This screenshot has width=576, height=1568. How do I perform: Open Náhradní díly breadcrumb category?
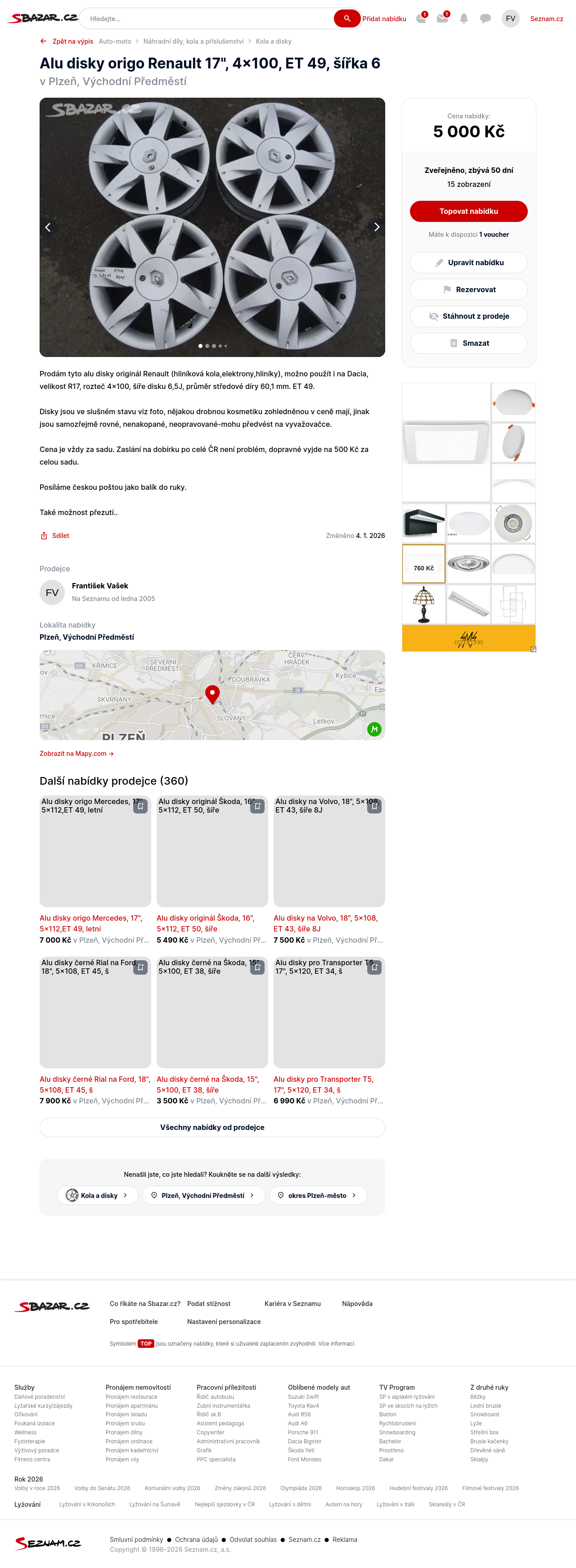point(193,41)
